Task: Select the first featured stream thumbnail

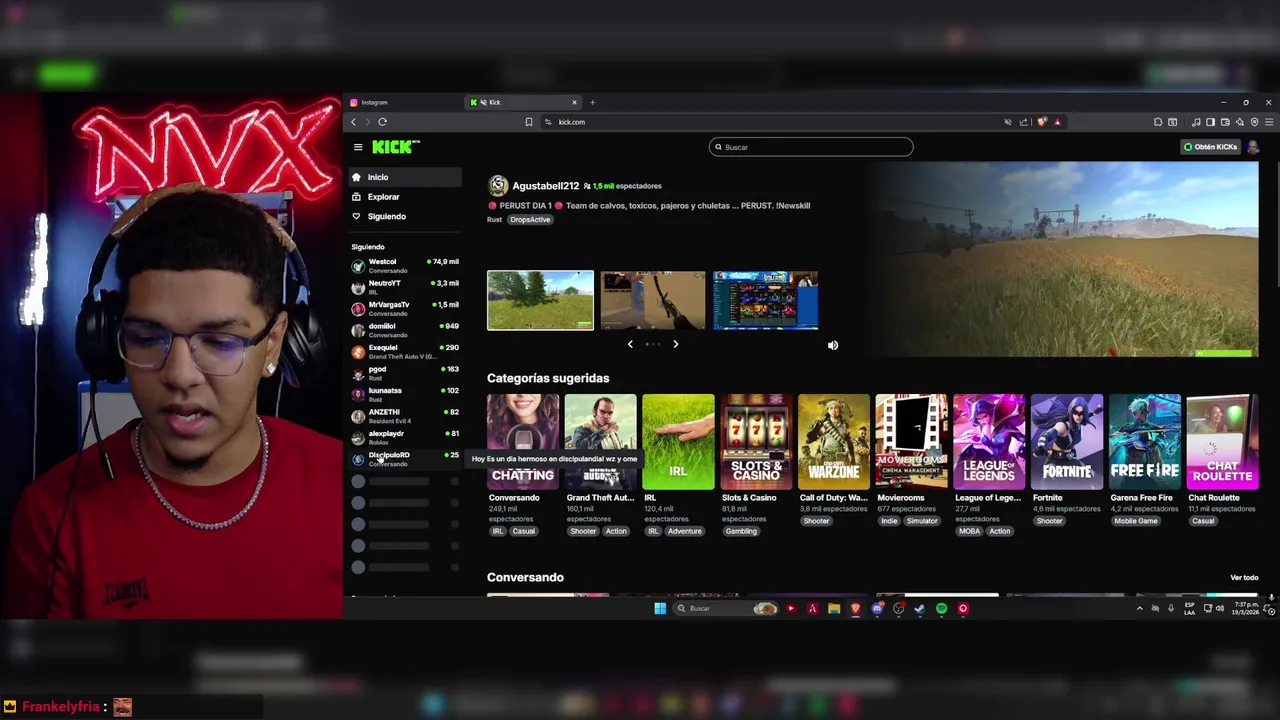Action: pyautogui.click(x=540, y=300)
